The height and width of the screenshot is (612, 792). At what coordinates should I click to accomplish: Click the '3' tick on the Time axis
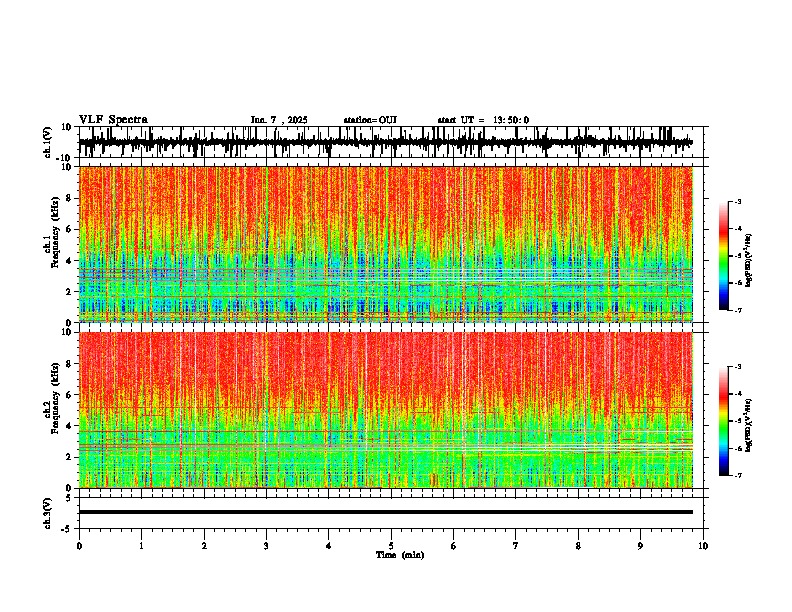point(266,546)
